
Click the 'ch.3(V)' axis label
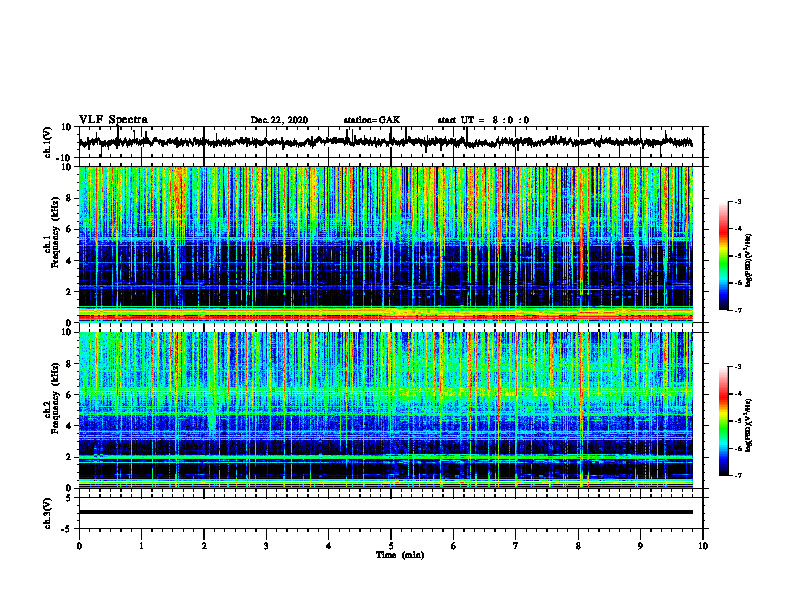[x=48, y=513]
